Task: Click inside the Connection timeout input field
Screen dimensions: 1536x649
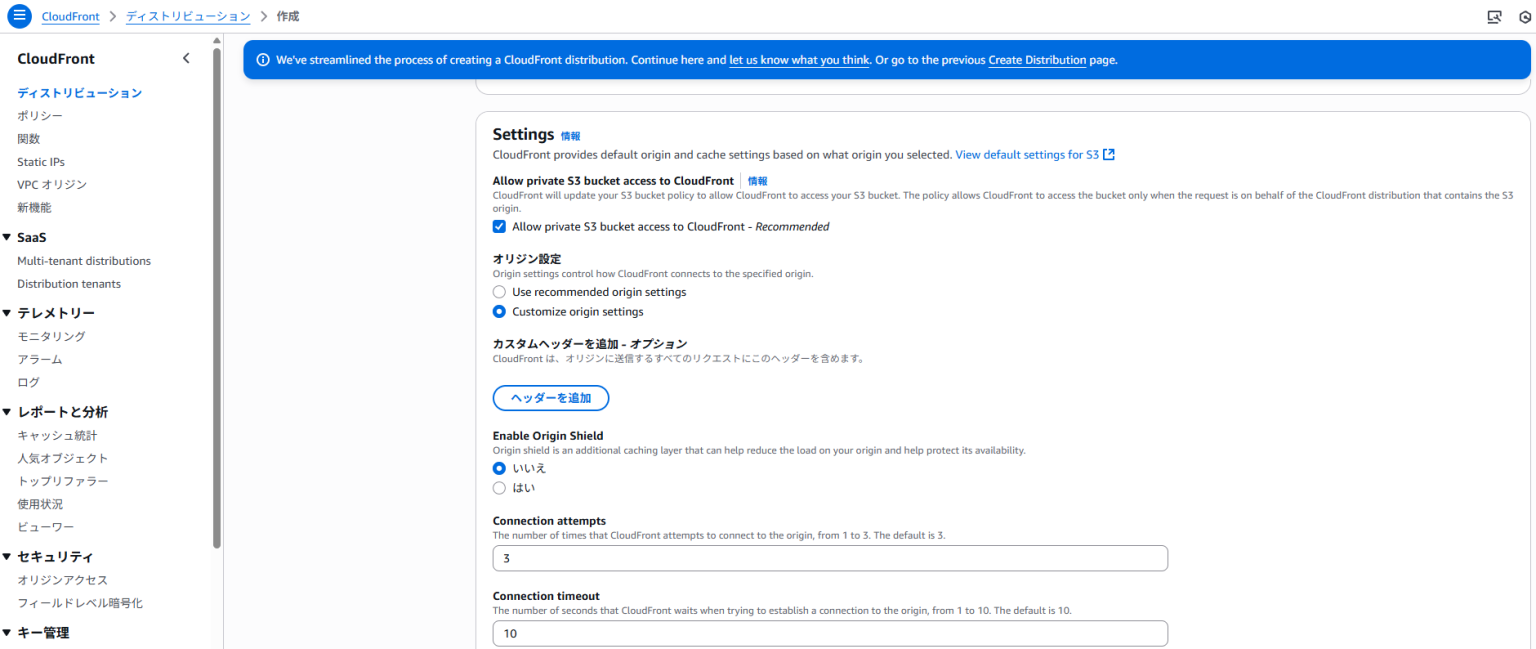Action: (830, 633)
